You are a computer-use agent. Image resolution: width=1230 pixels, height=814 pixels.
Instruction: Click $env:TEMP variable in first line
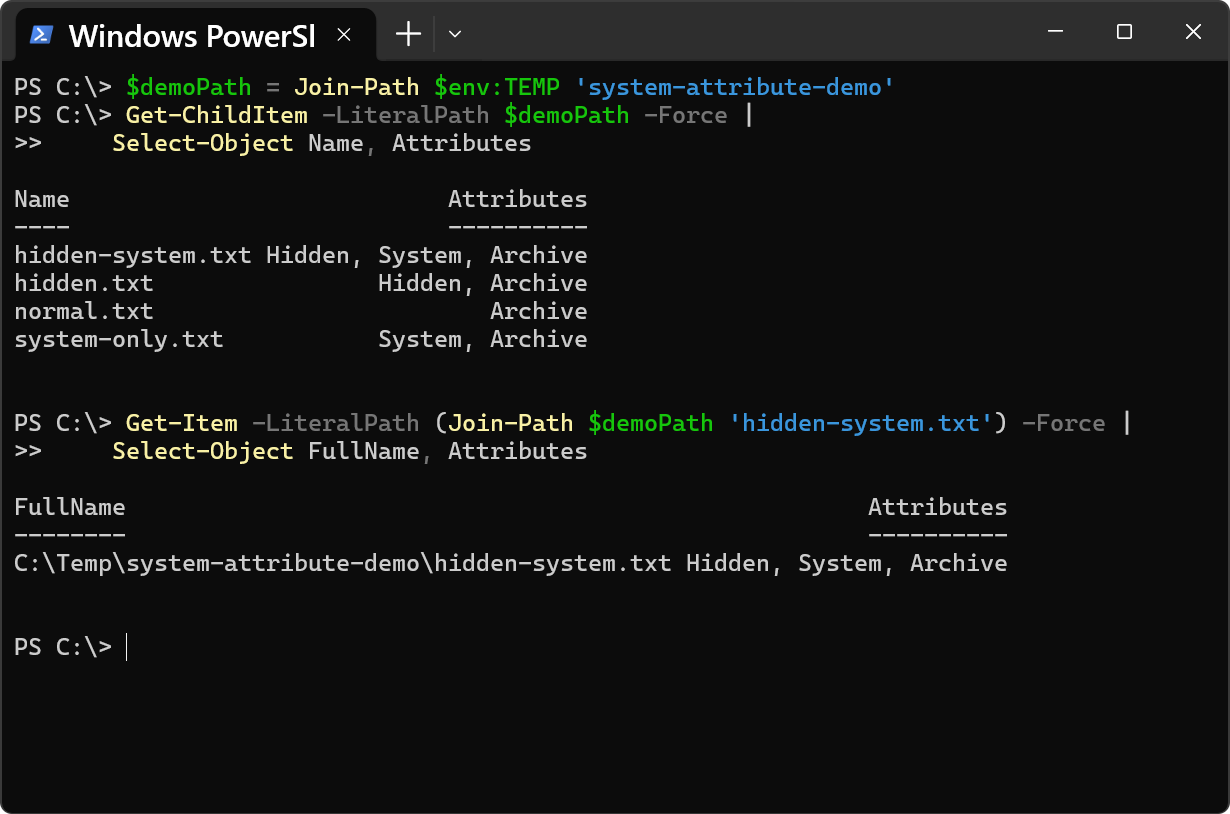click(497, 87)
